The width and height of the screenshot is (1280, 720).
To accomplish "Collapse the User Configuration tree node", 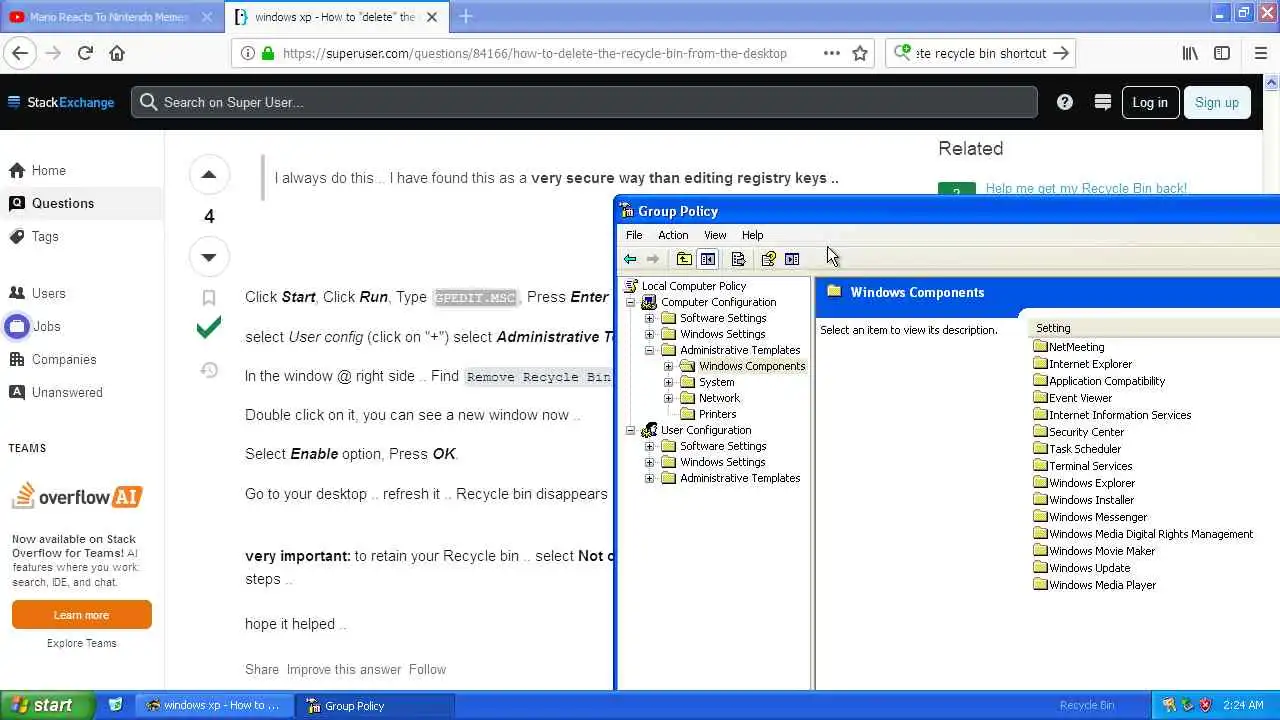I will pyautogui.click(x=631, y=430).
